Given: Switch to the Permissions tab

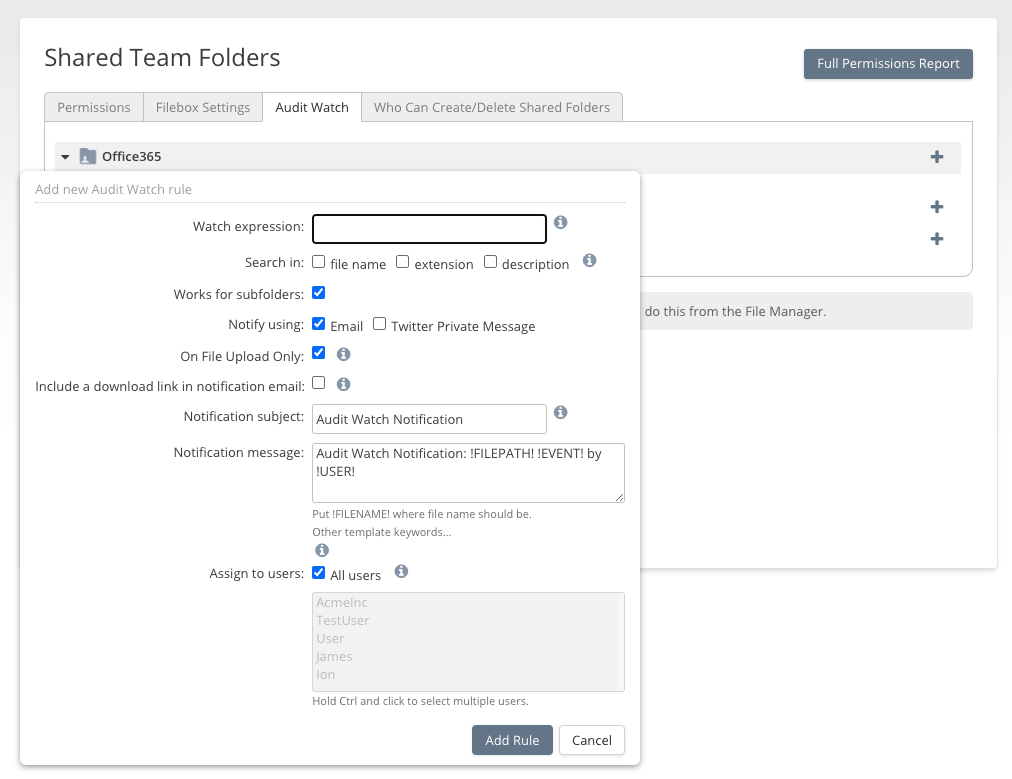Looking at the screenshot, I should click(x=94, y=107).
